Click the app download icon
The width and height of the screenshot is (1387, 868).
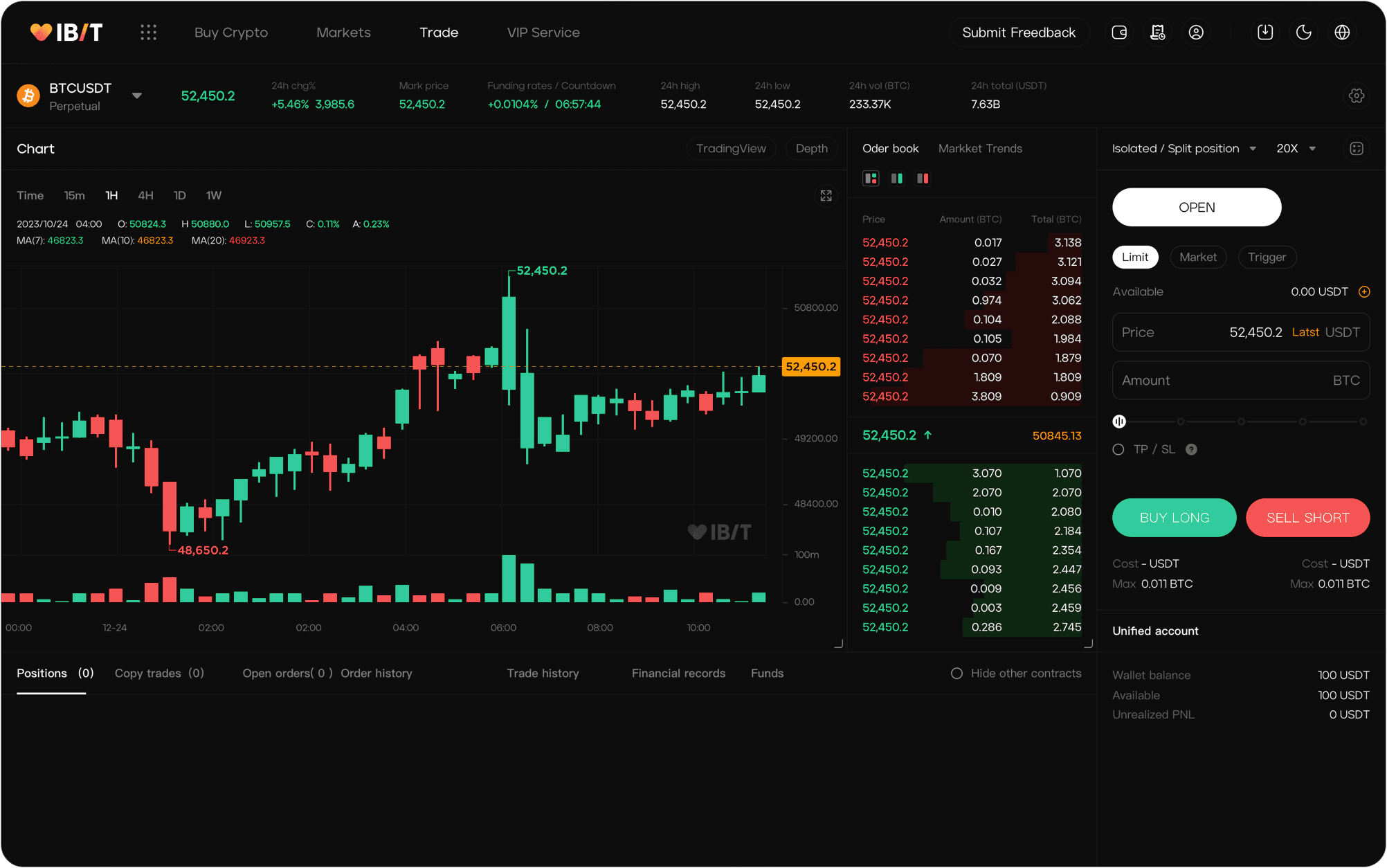click(1265, 32)
